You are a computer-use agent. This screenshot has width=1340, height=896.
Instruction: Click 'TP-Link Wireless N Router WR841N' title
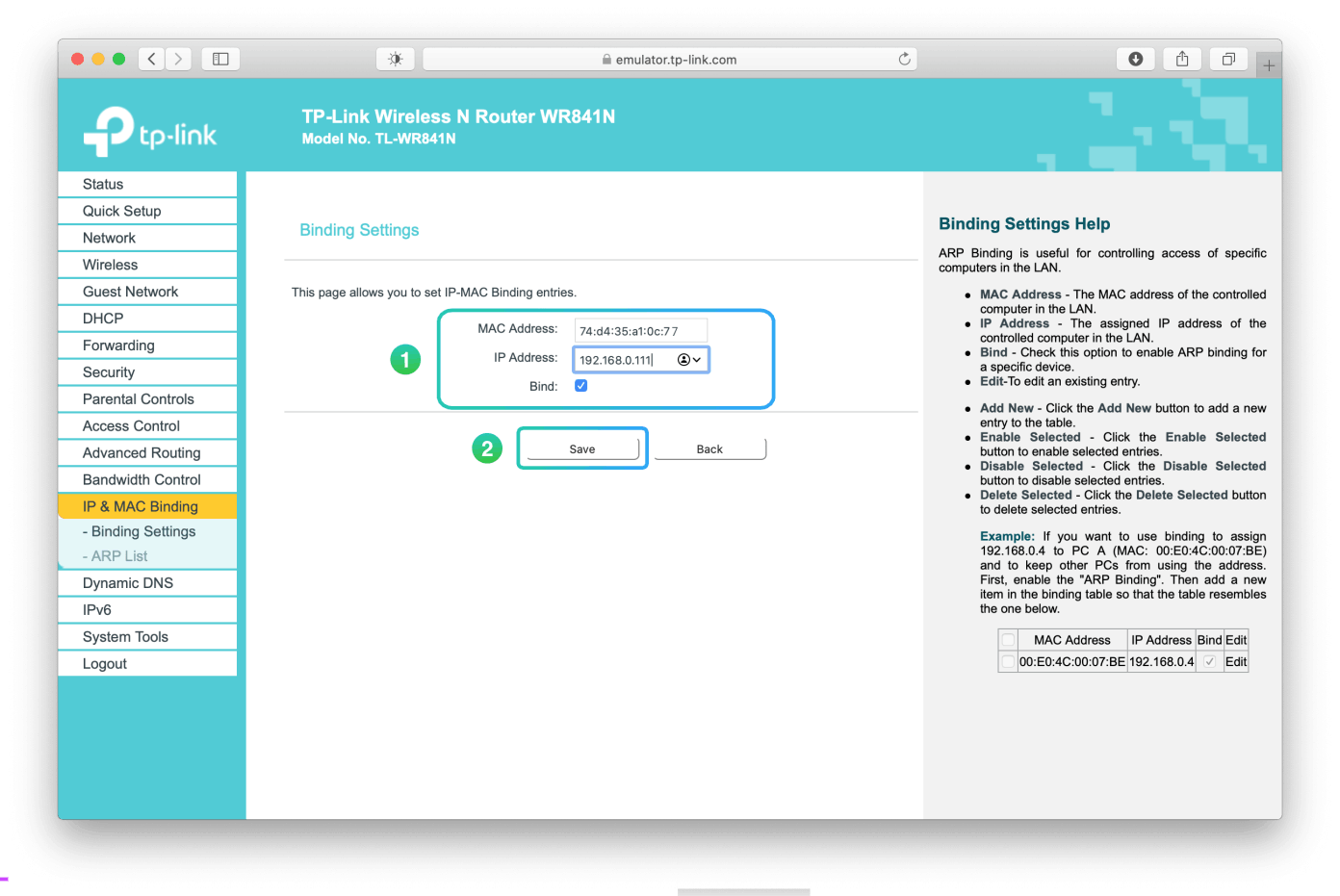[x=458, y=116]
